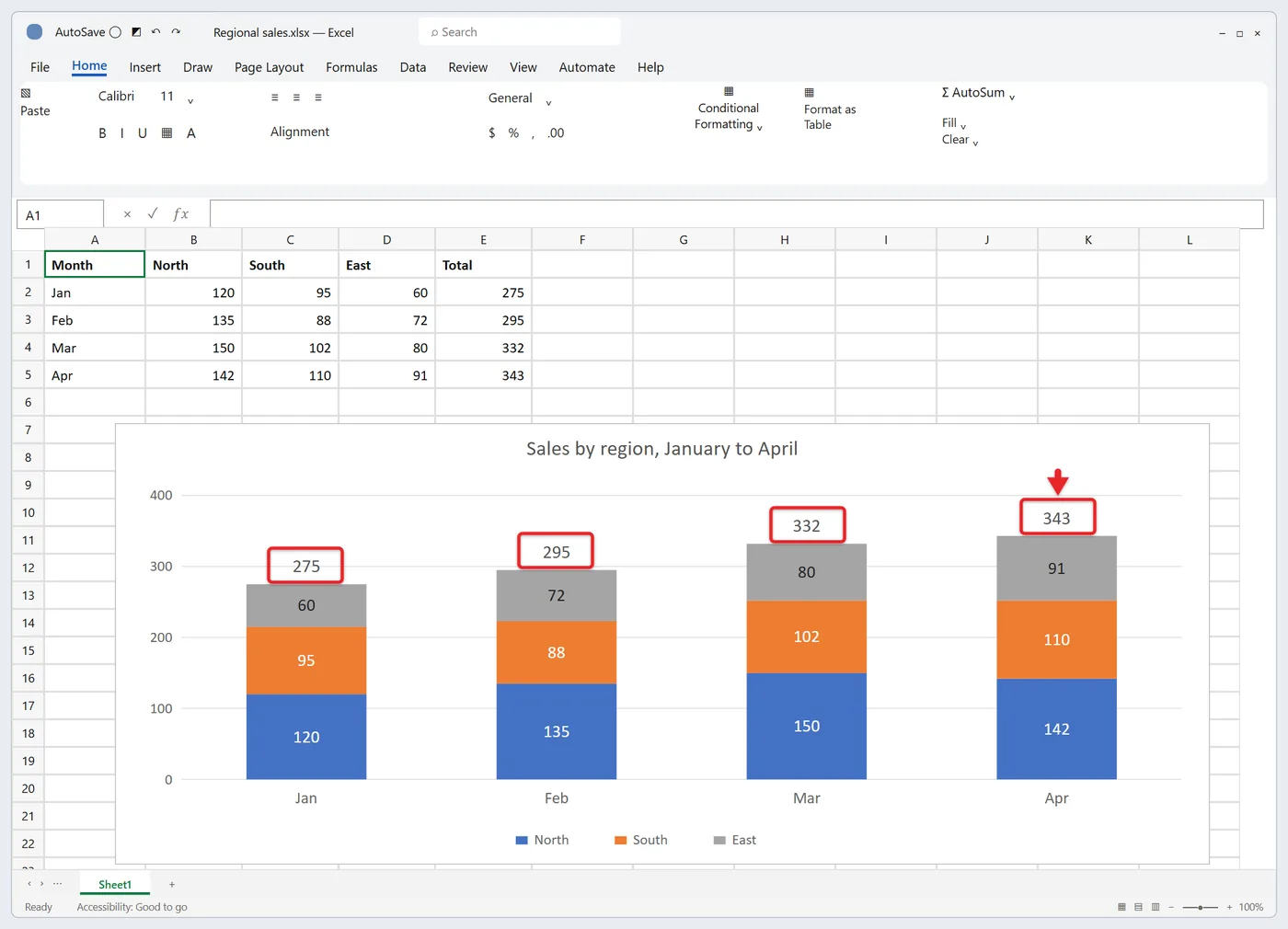
Task: Click the blue North legend swatch
Action: coord(522,840)
